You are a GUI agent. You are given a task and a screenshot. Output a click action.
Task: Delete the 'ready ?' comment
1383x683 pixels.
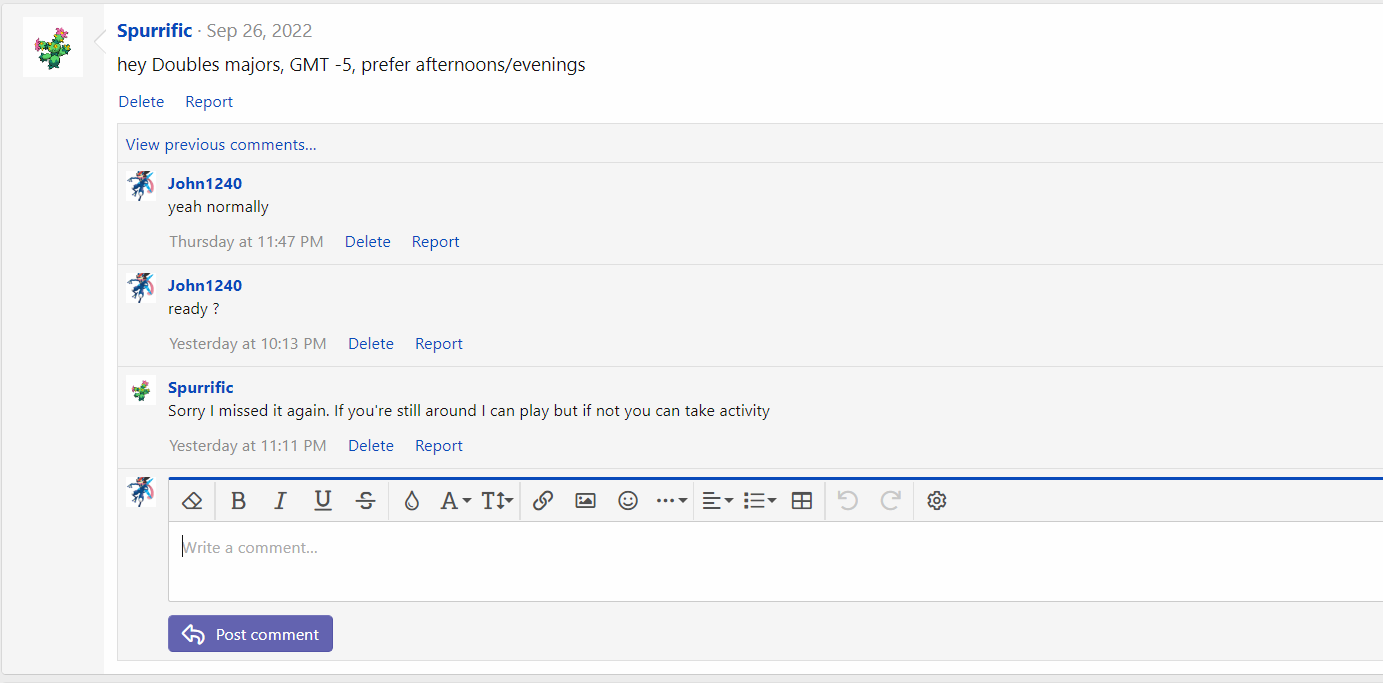pos(371,344)
